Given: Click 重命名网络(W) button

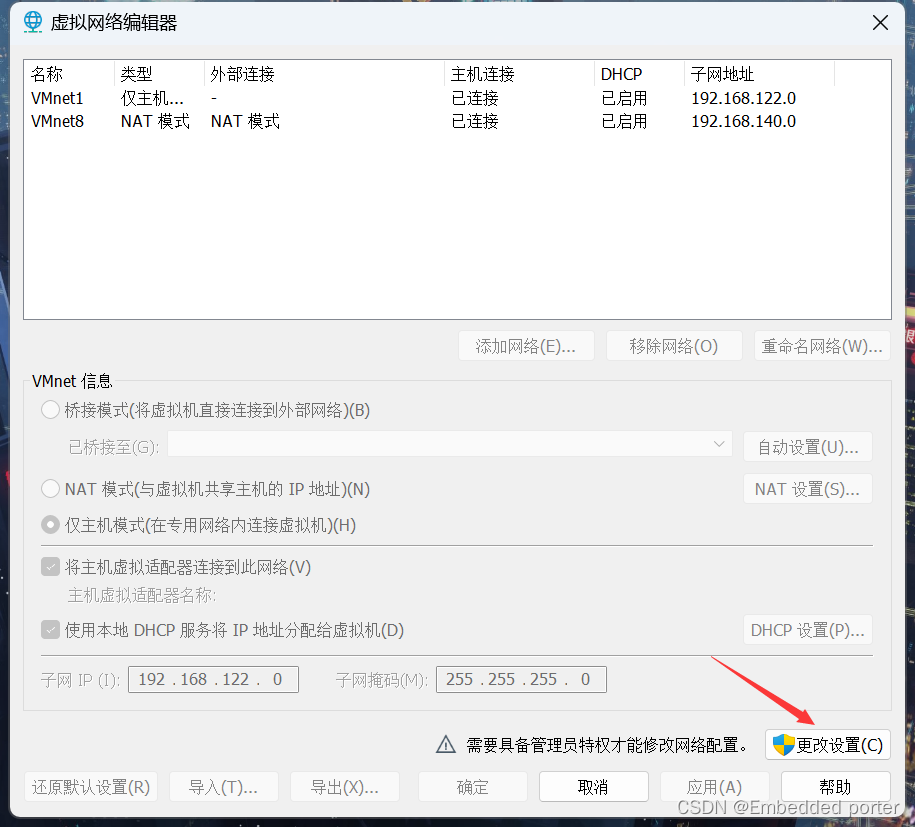Looking at the screenshot, I should click(822, 346).
